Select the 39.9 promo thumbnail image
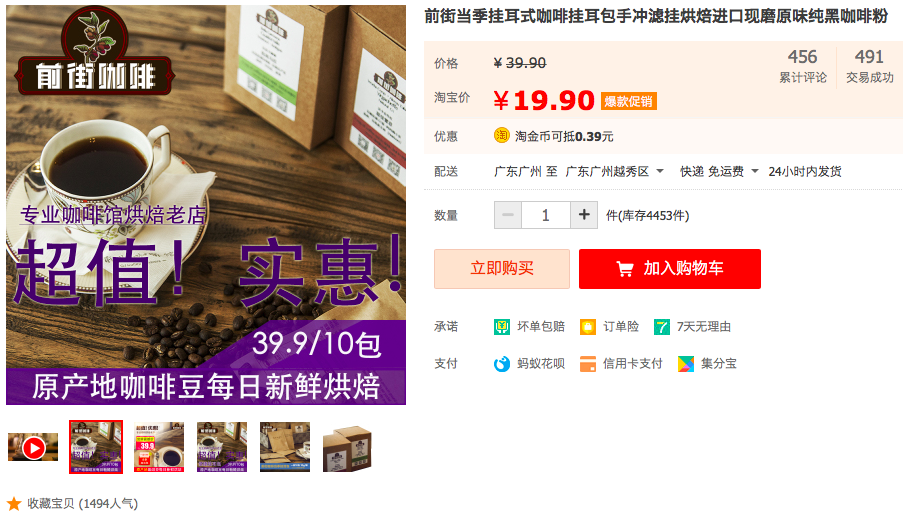 pyautogui.click(x=159, y=448)
